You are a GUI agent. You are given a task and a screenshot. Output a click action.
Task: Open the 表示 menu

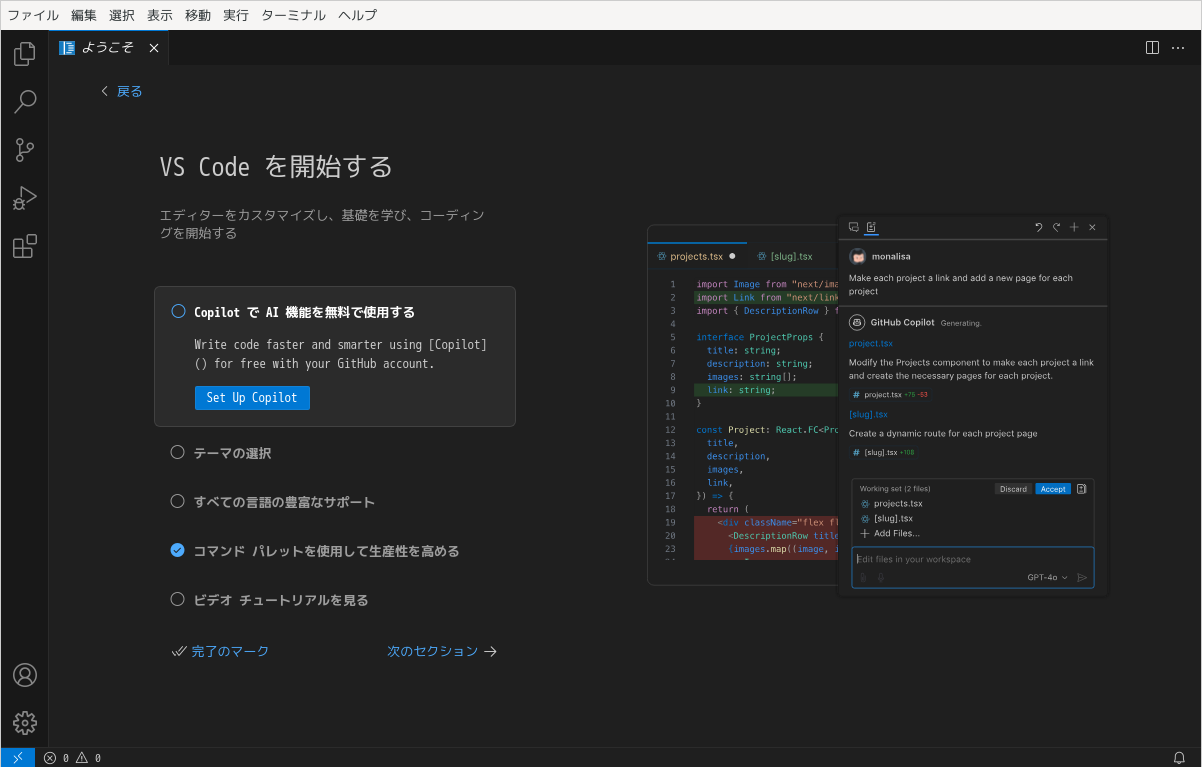tap(160, 15)
